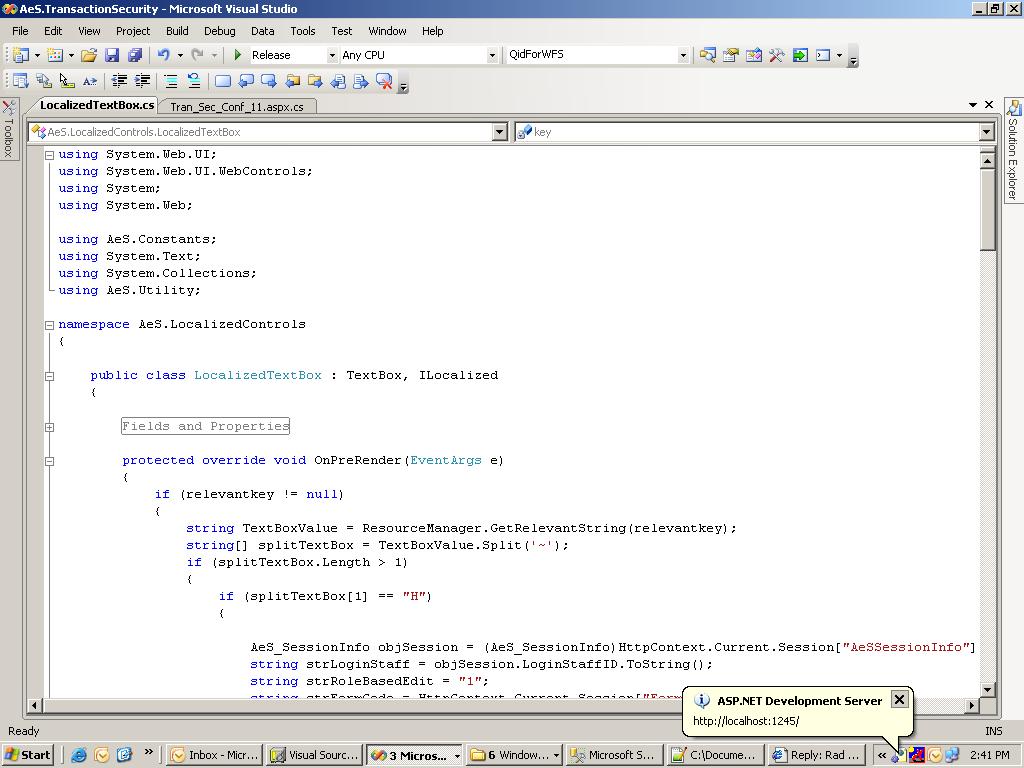Expand the key members dropdown
This screenshot has width=1024, height=768.
[x=985, y=132]
